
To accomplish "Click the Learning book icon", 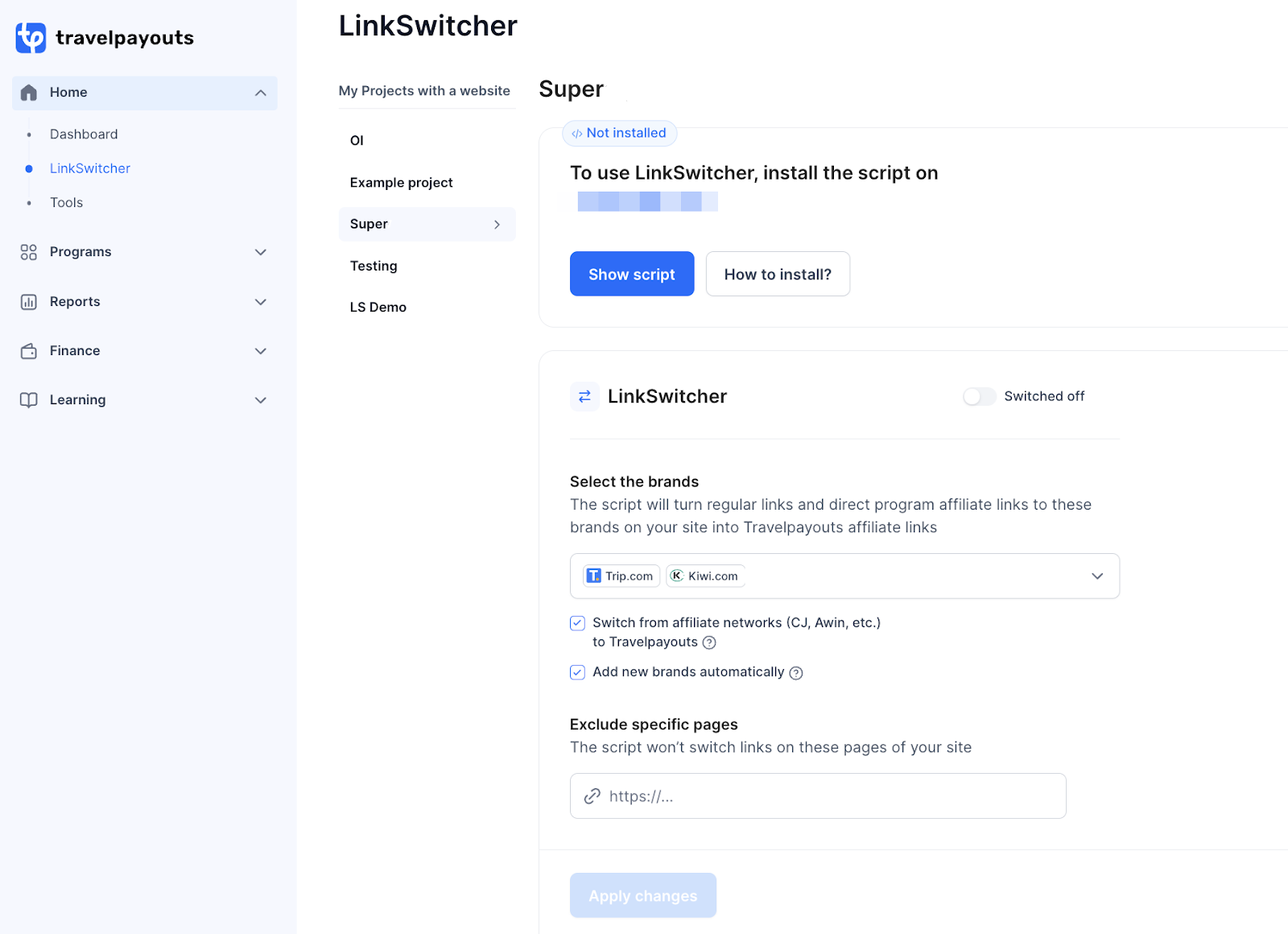I will tap(28, 399).
